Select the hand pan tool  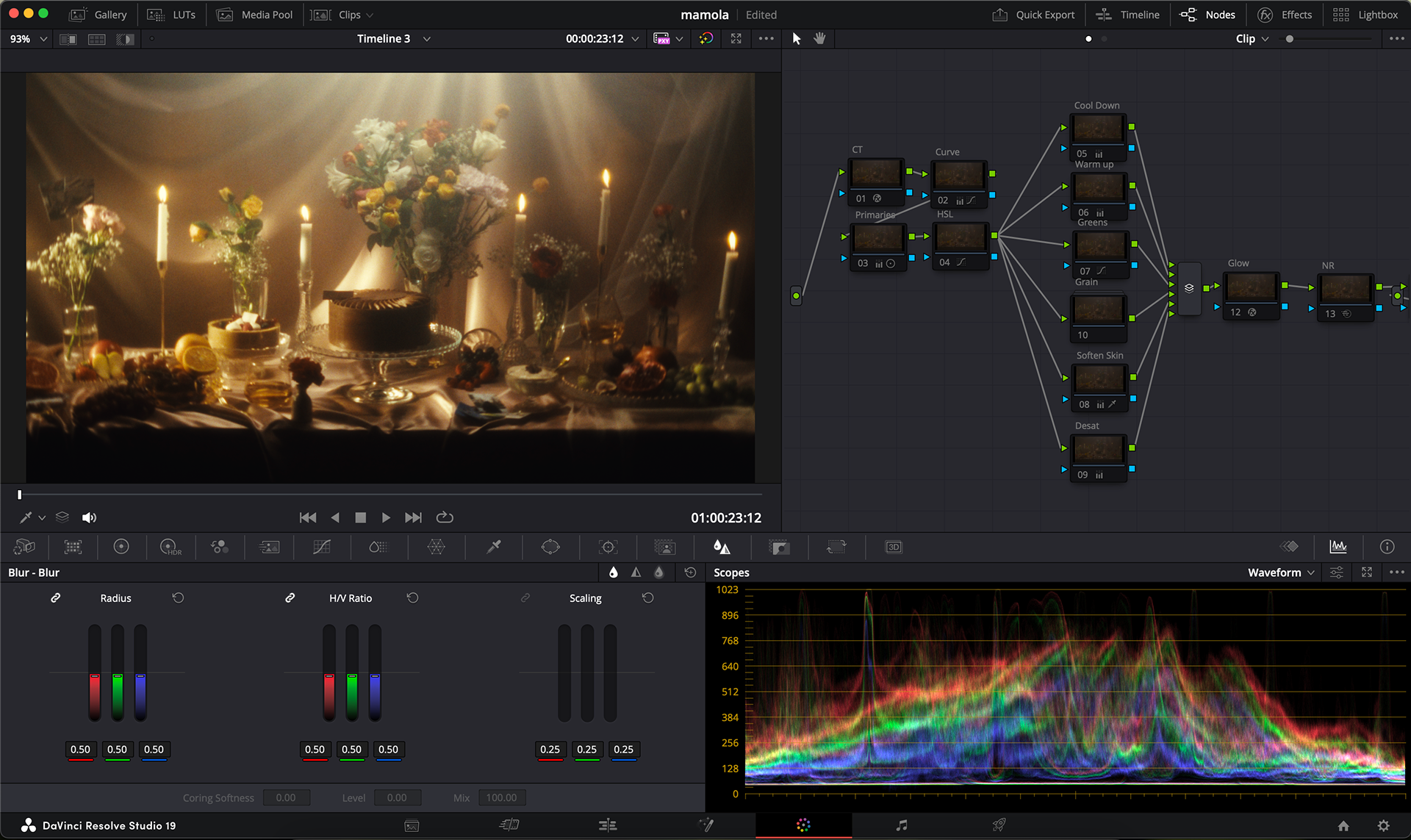819,38
